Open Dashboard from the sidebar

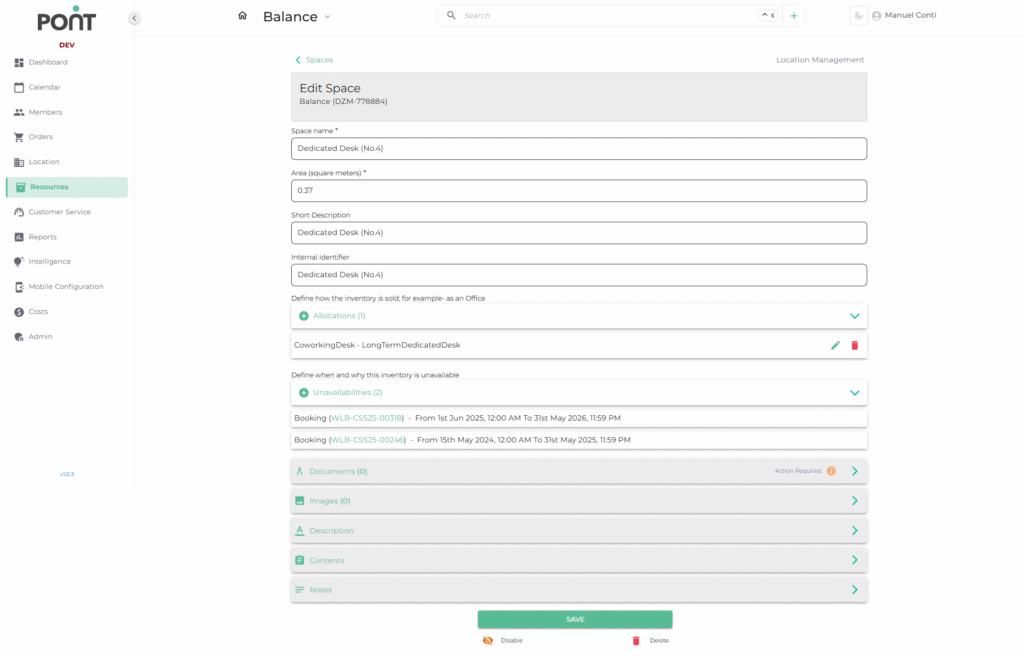47,62
